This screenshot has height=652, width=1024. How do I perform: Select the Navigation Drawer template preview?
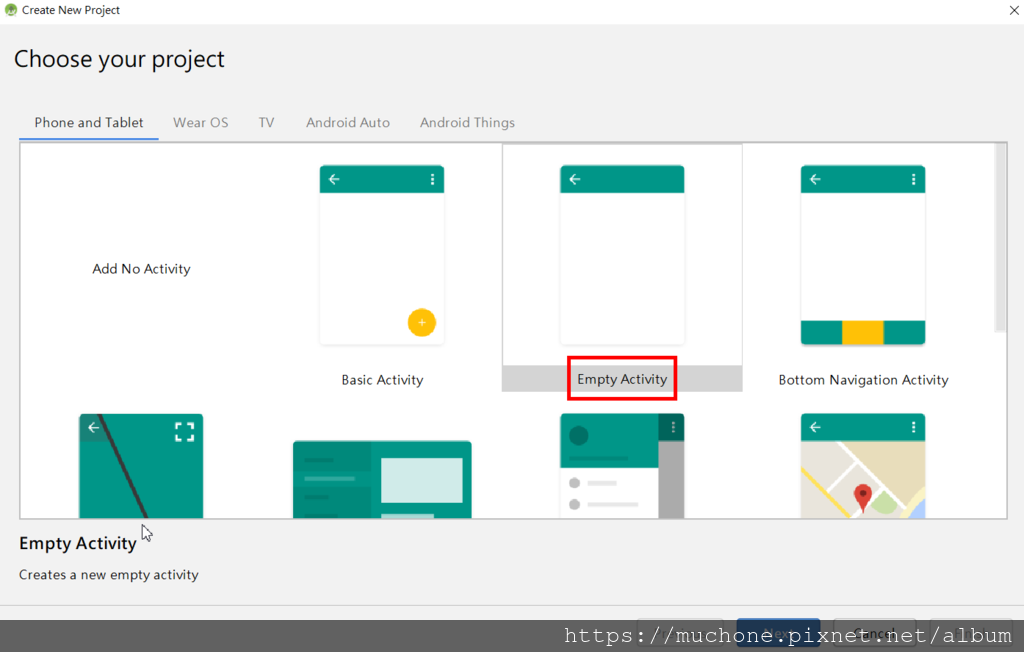[622, 465]
